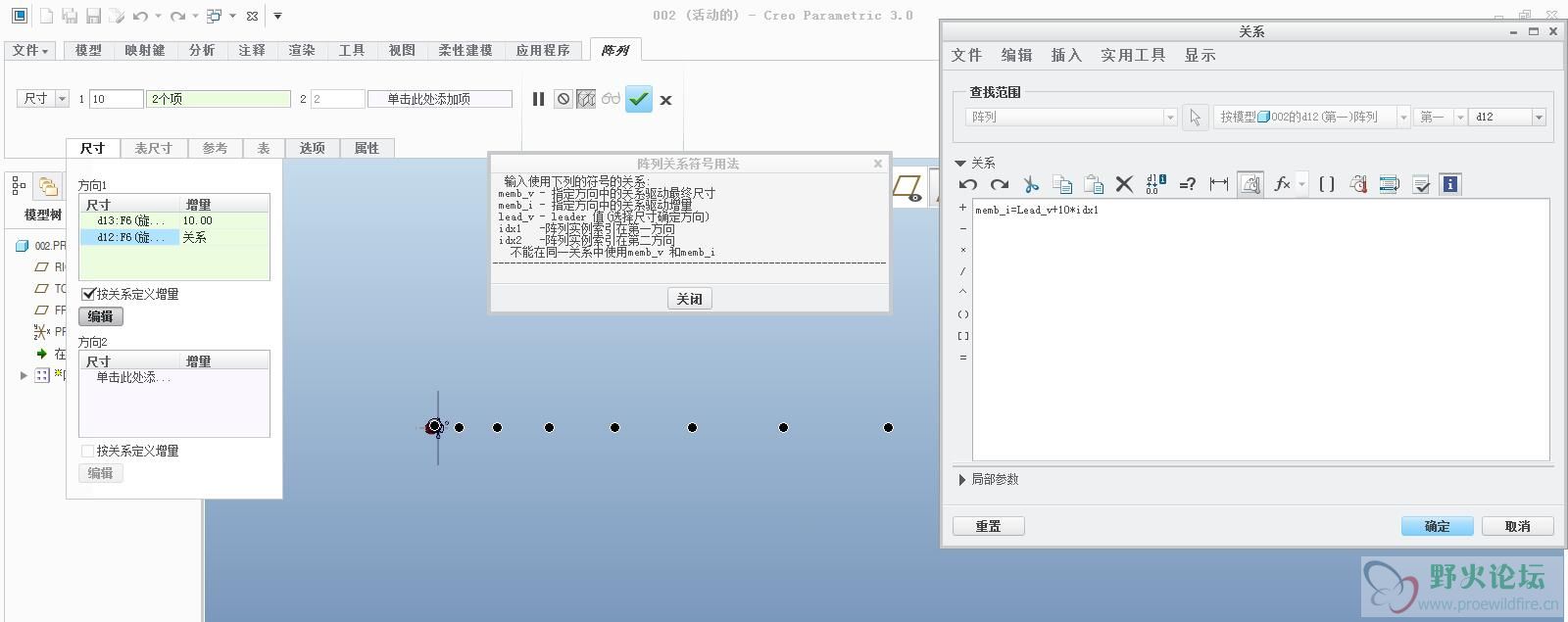Toggle dimension names and values display icon
This screenshot has width=1568, height=622.
[x=1156, y=184]
